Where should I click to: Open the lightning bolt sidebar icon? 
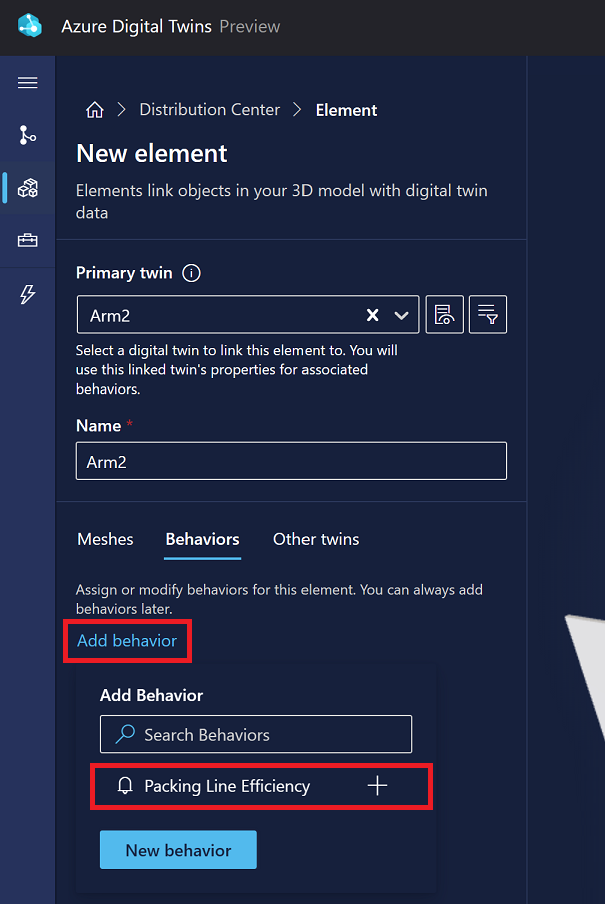click(x=28, y=294)
